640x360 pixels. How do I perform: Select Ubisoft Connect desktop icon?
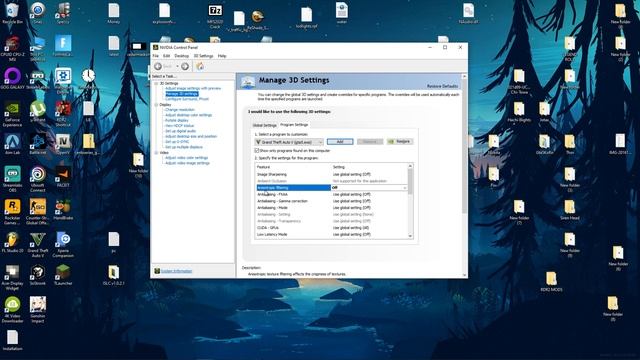point(38,180)
